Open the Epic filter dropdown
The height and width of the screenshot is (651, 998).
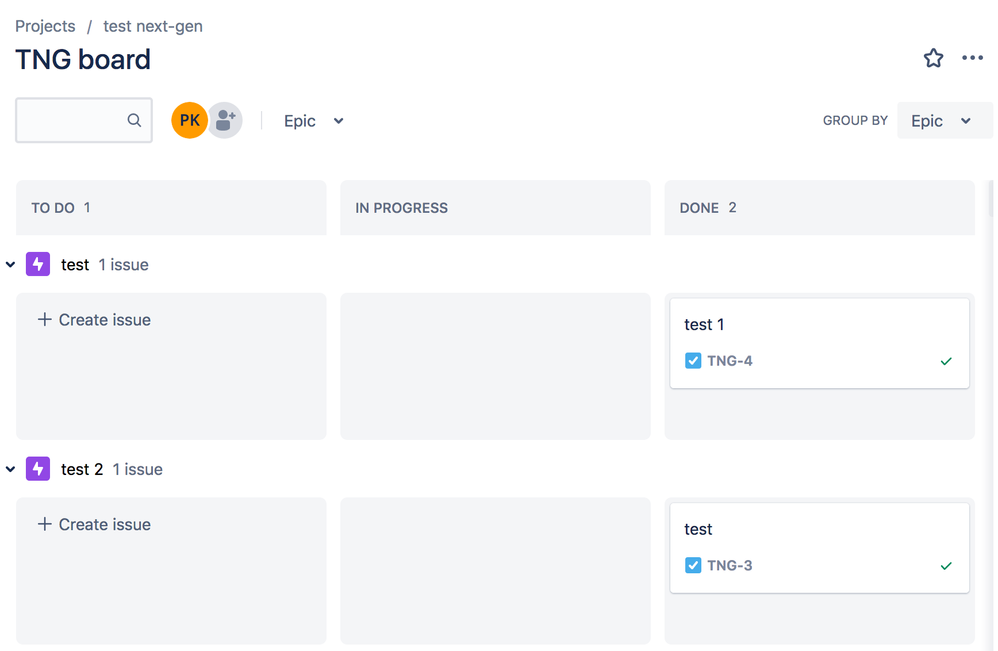[x=310, y=120]
